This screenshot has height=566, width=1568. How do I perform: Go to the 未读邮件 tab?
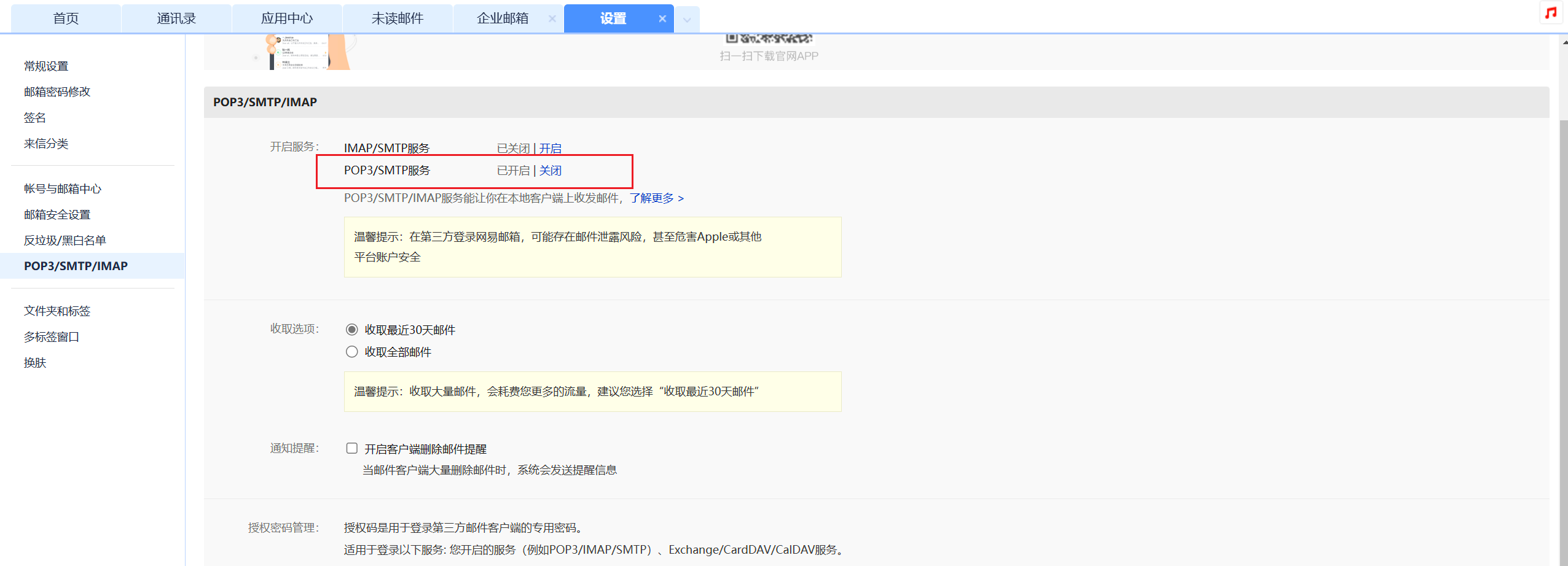(x=398, y=18)
